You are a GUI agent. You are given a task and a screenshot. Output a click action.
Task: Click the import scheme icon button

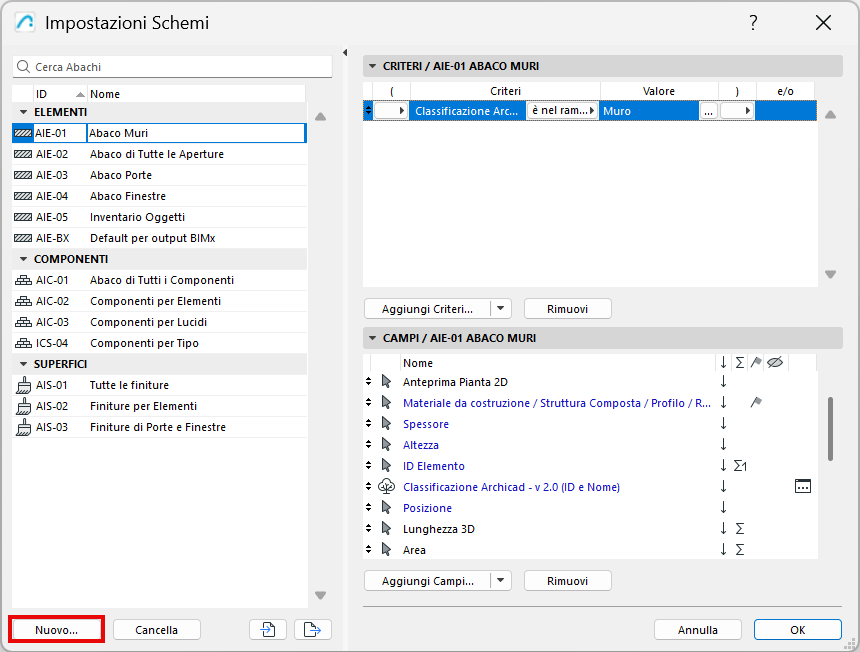point(268,630)
